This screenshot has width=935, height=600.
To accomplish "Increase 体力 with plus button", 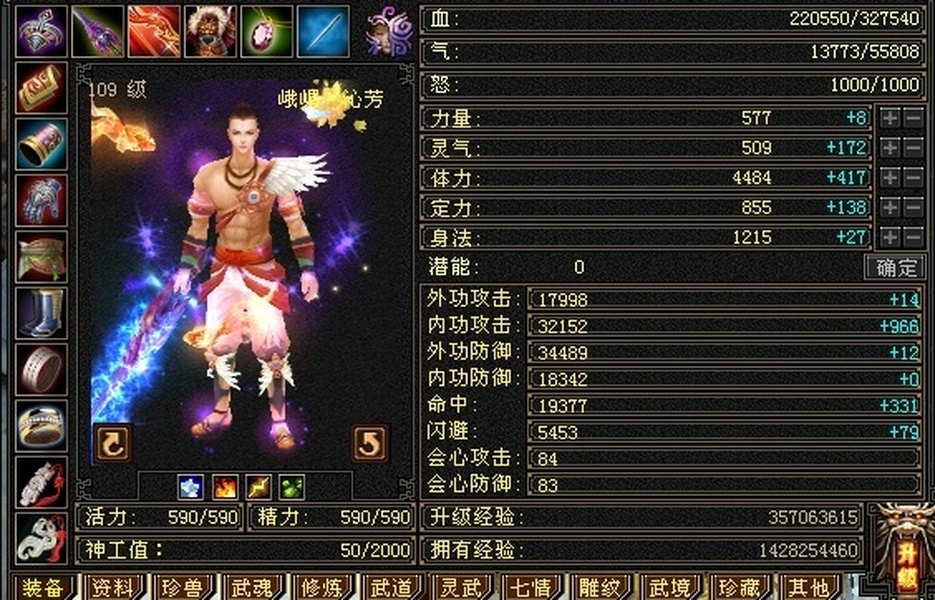I will [890, 177].
